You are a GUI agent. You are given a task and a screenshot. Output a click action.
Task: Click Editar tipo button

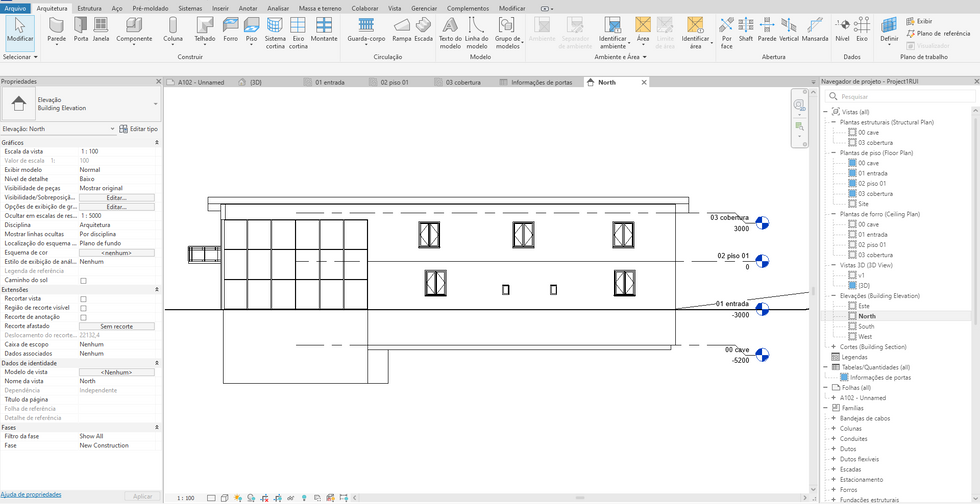click(138, 129)
